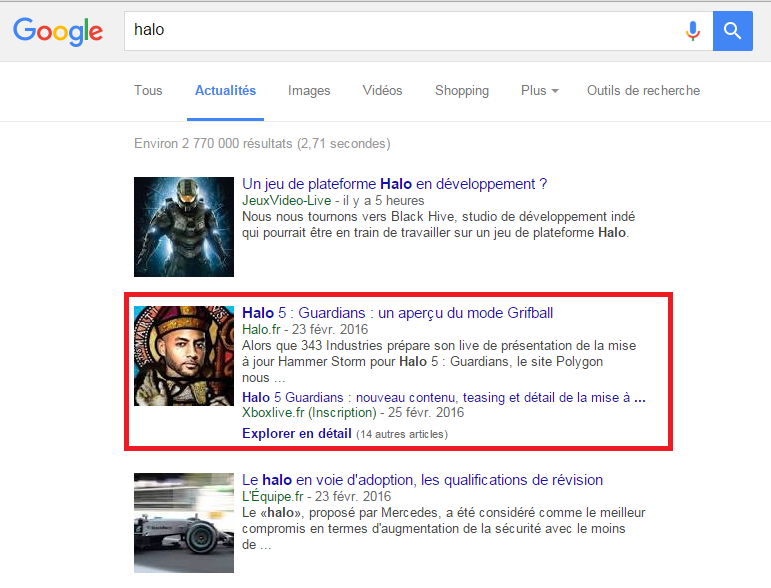771x588 pixels.
Task: Click the stained-glass portrait thumbnail
Action: pos(184,355)
